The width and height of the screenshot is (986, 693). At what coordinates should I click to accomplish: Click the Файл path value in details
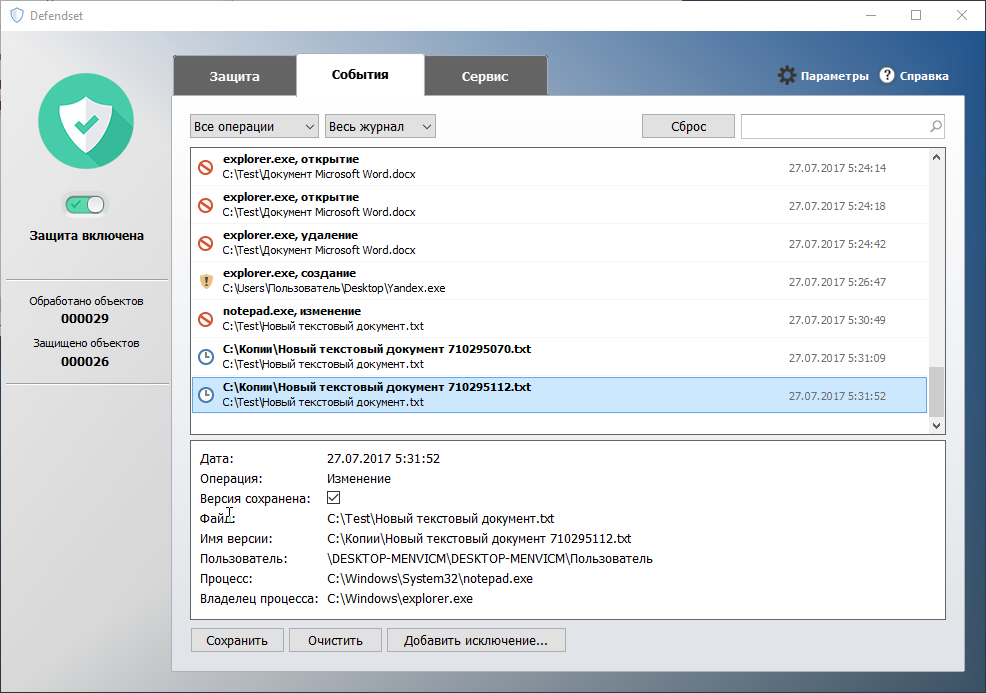click(x=440, y=519)
